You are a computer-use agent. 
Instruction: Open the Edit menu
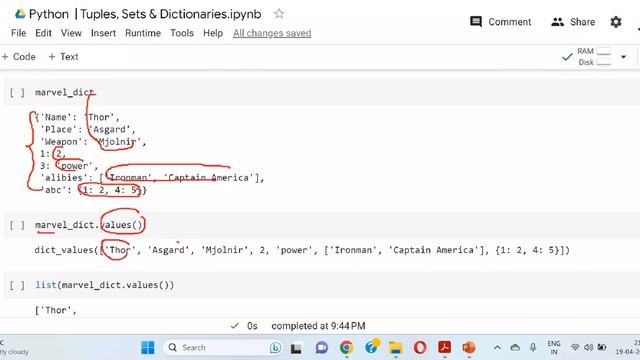coord(43,33)
